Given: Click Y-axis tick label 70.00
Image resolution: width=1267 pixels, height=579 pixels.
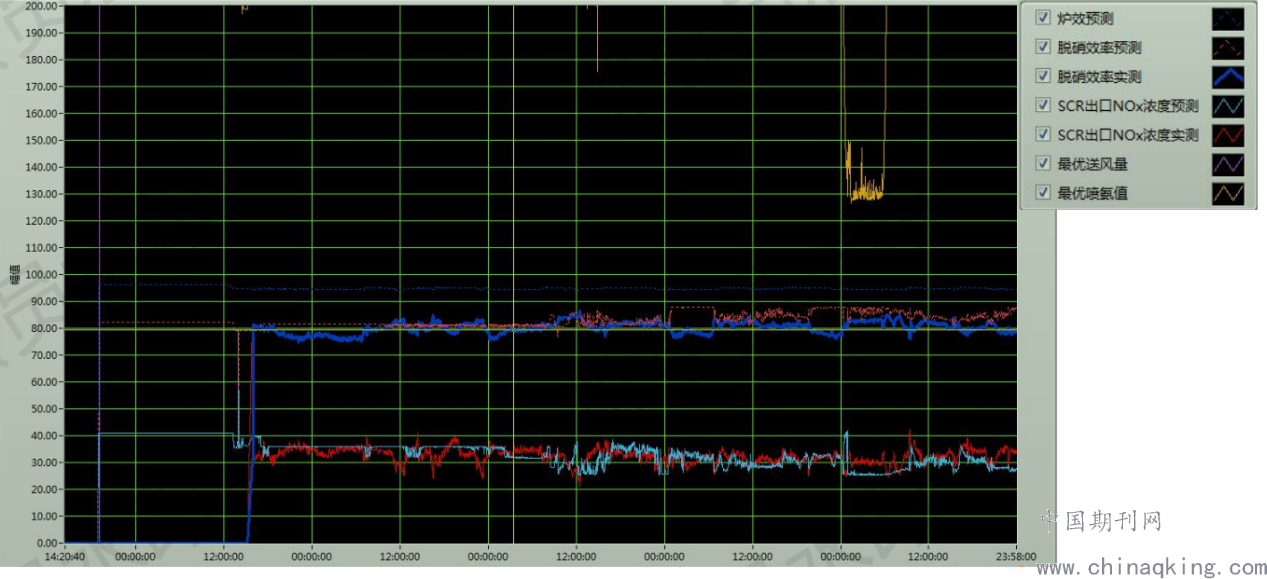Looking at the screenshot, I should (x=44, y=355).
